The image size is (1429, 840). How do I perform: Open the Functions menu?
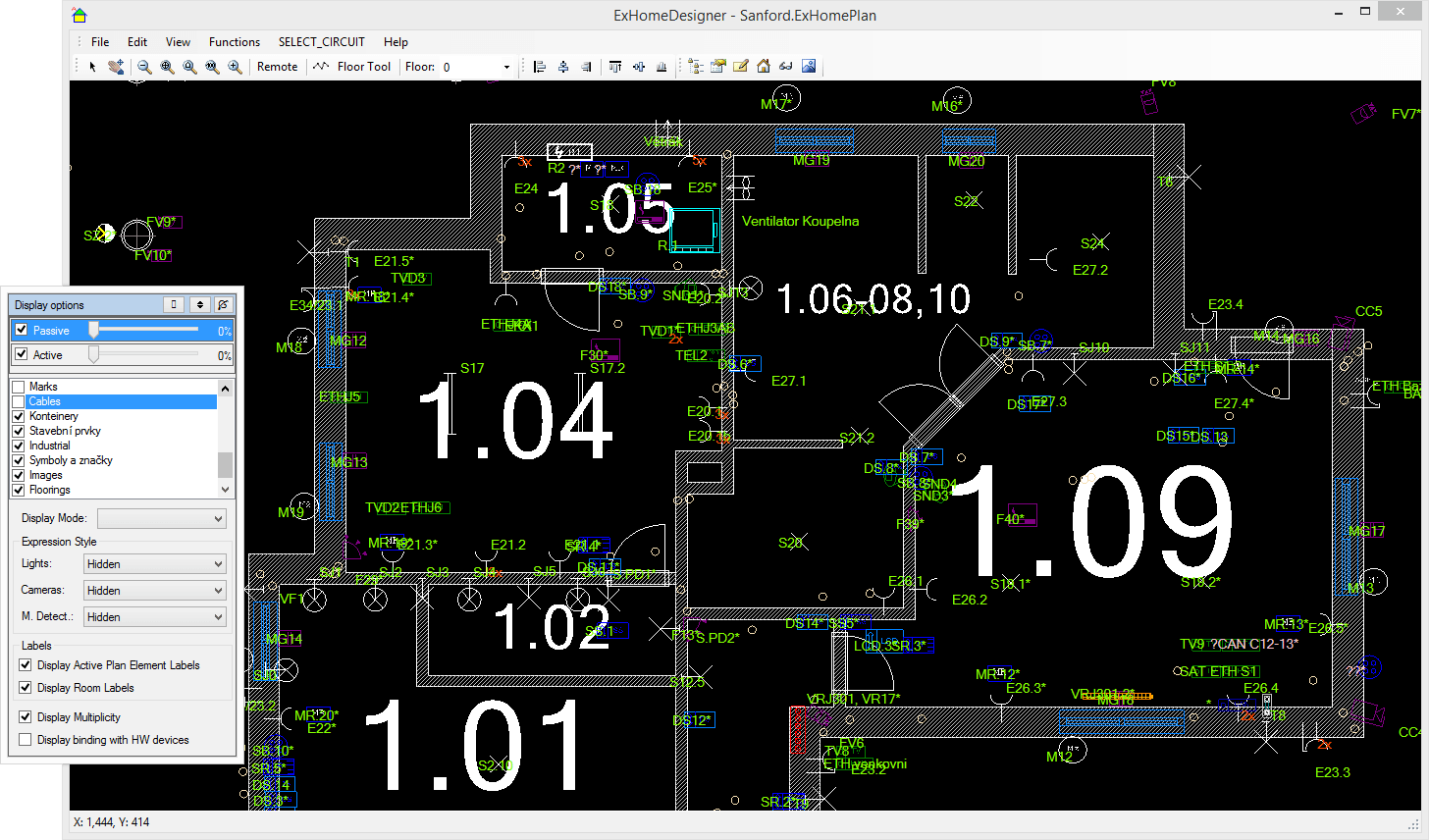234,42
